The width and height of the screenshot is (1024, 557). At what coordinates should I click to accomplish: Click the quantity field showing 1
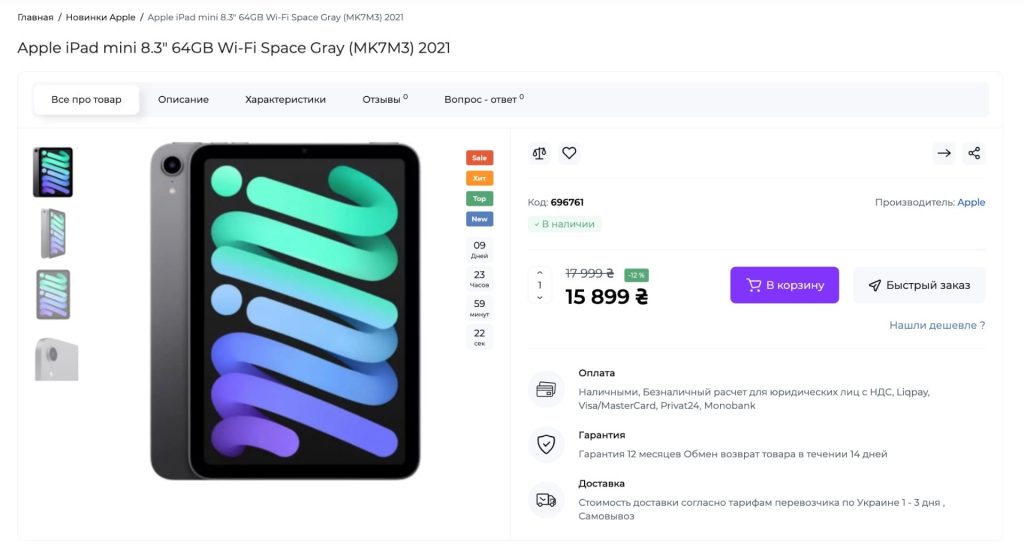539,285
